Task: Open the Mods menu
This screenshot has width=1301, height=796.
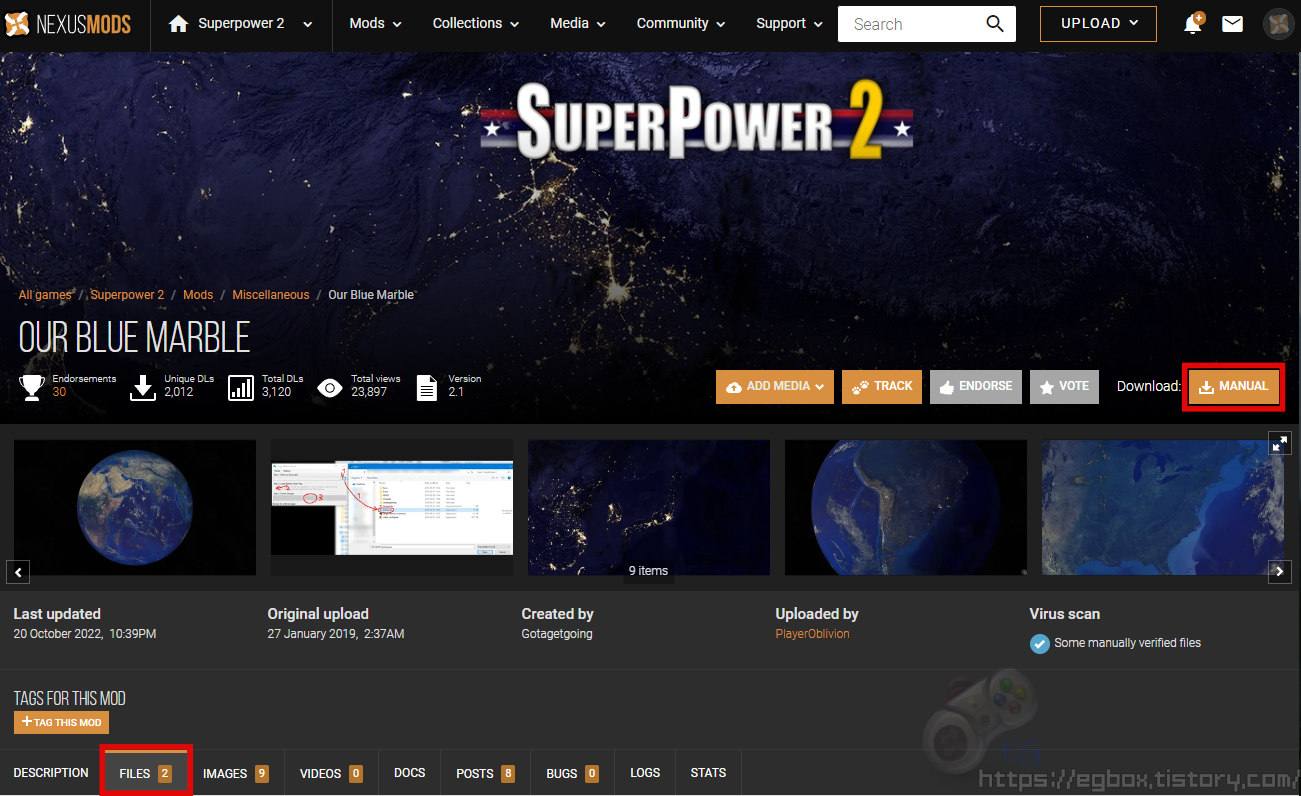Action: click(375, 23)
